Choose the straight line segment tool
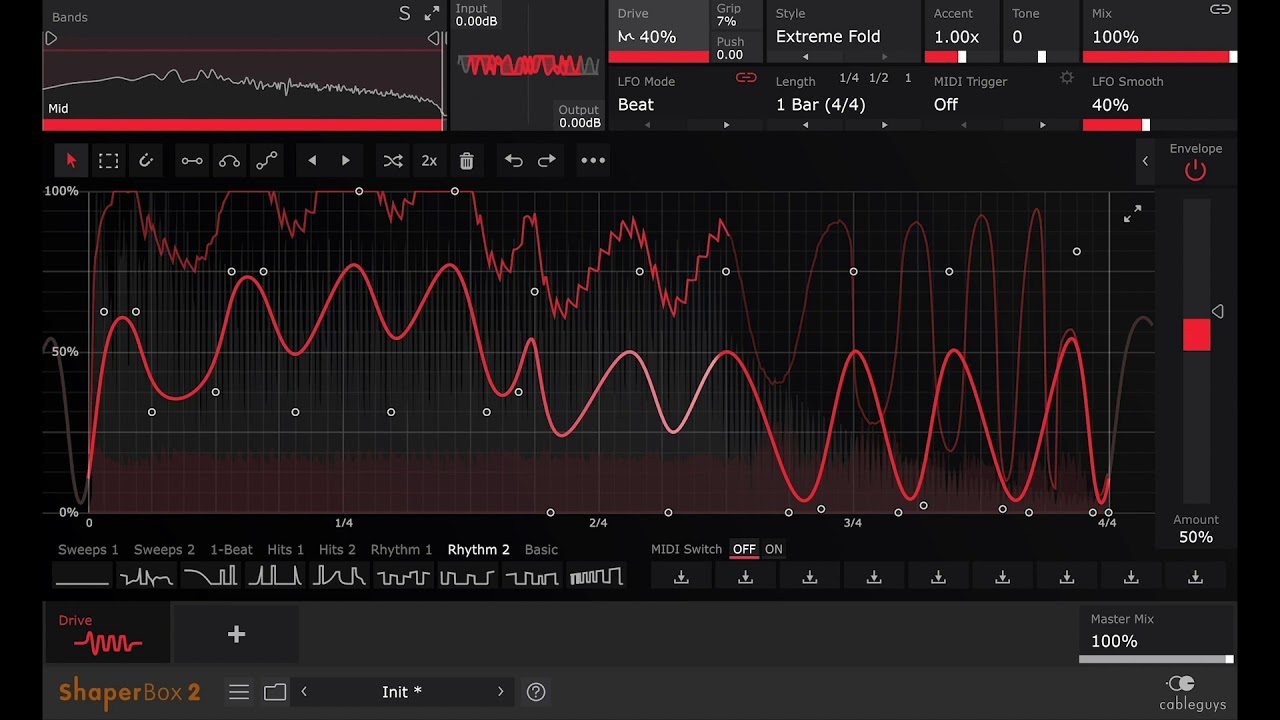This screenshot has height=720, width=1280. click(x=192, y=160)
